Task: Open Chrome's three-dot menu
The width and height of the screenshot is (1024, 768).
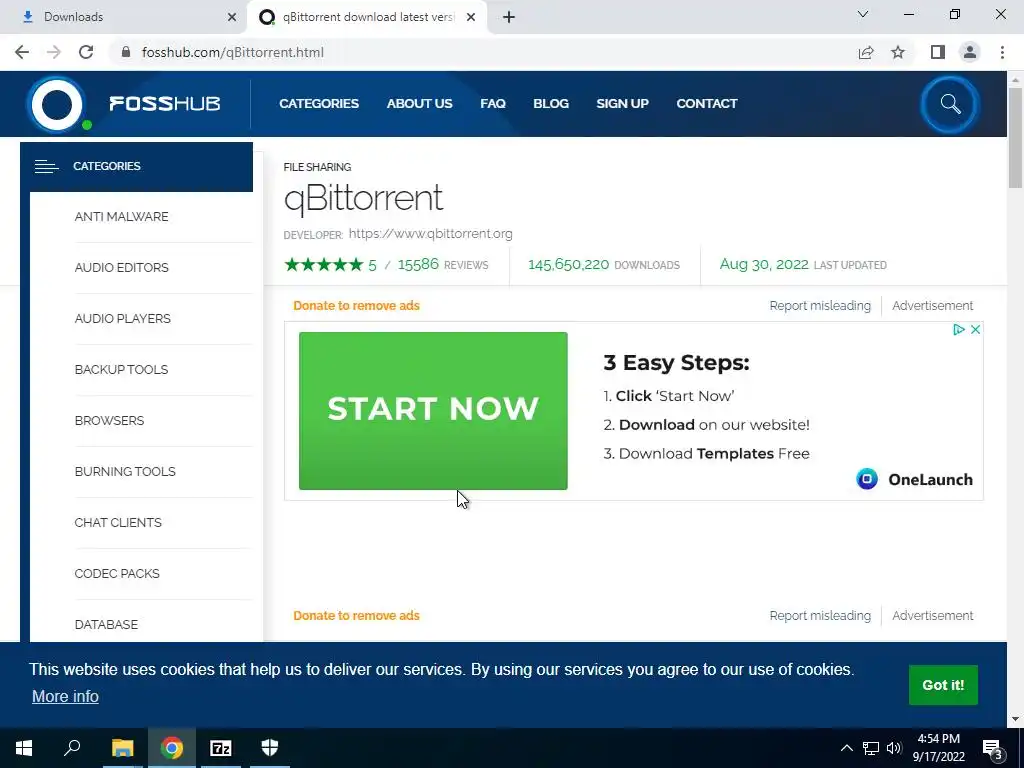Action: pyautogui.click(x=1002, y=52)
